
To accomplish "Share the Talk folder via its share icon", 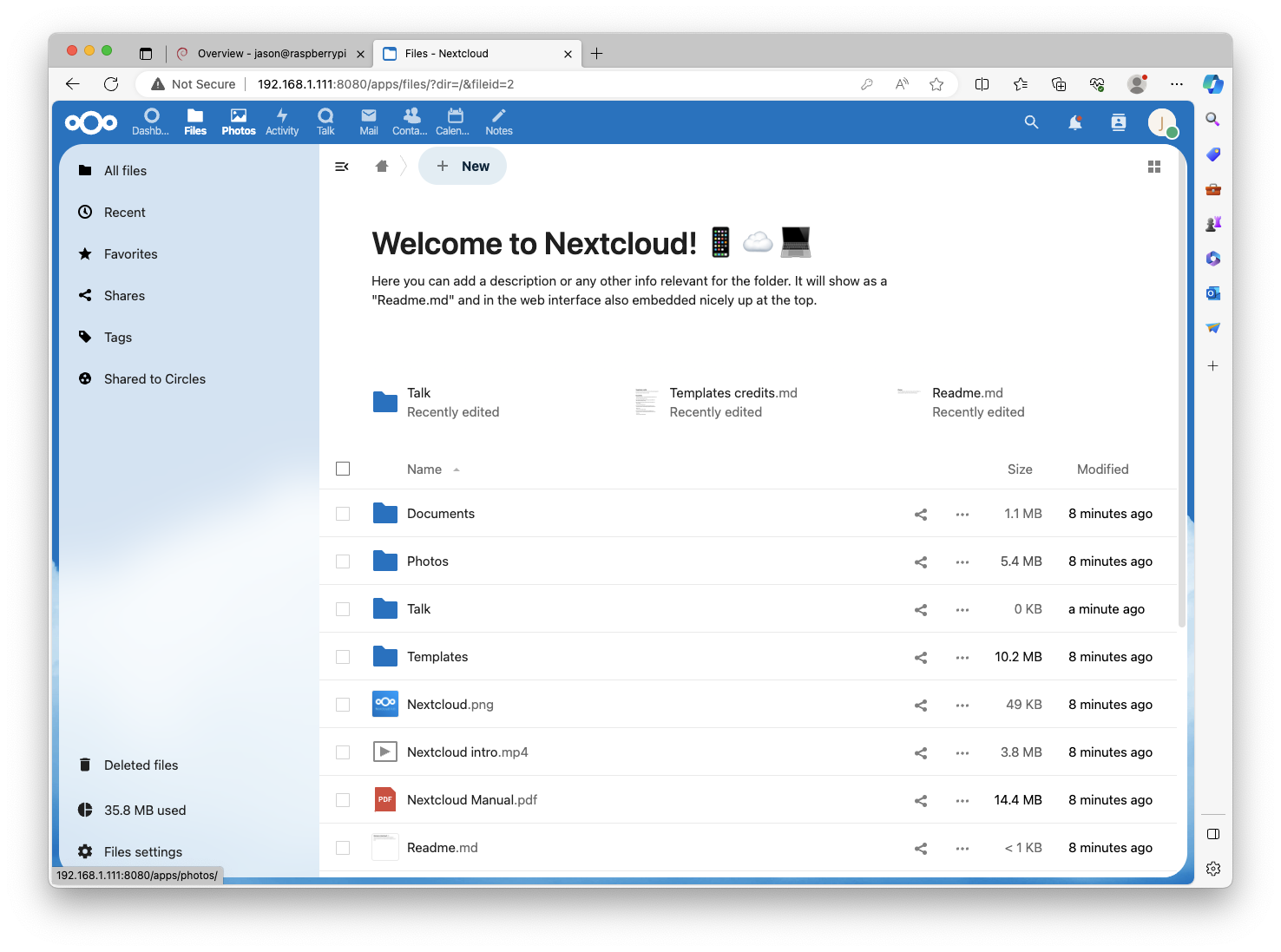I will click(920, 609).
